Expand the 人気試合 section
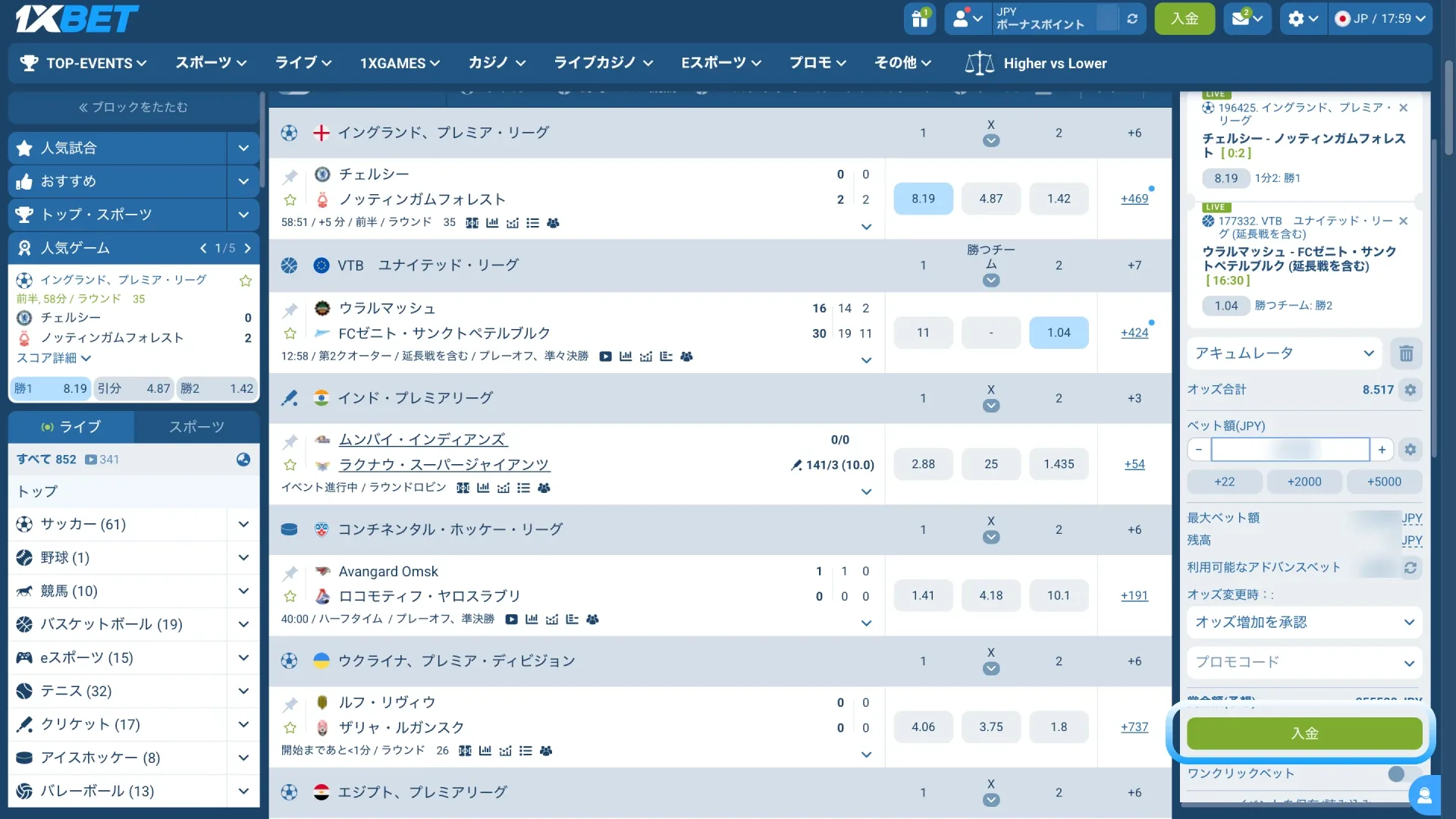 coord(243,148)
